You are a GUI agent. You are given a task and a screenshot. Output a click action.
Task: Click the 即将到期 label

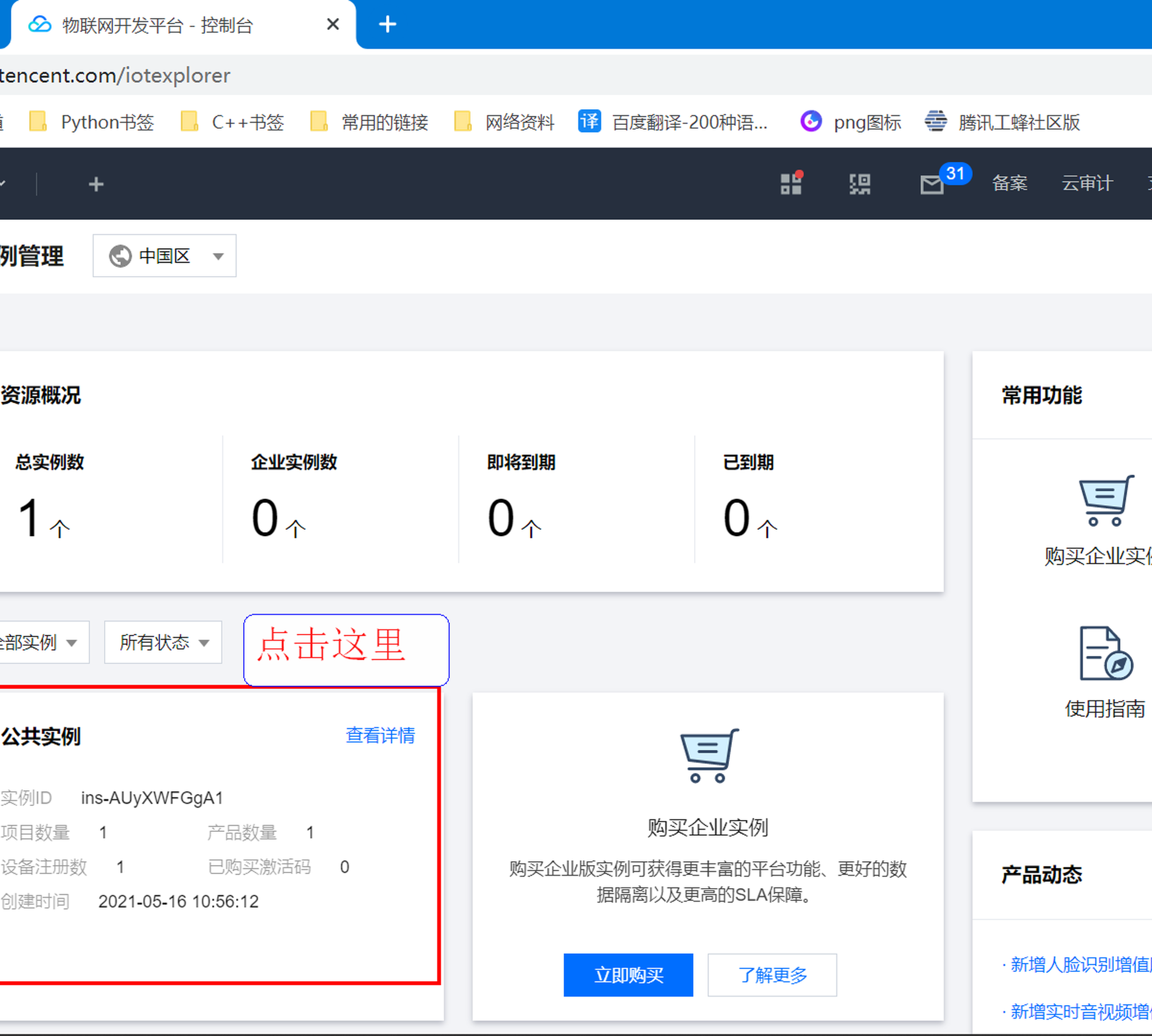521,462
